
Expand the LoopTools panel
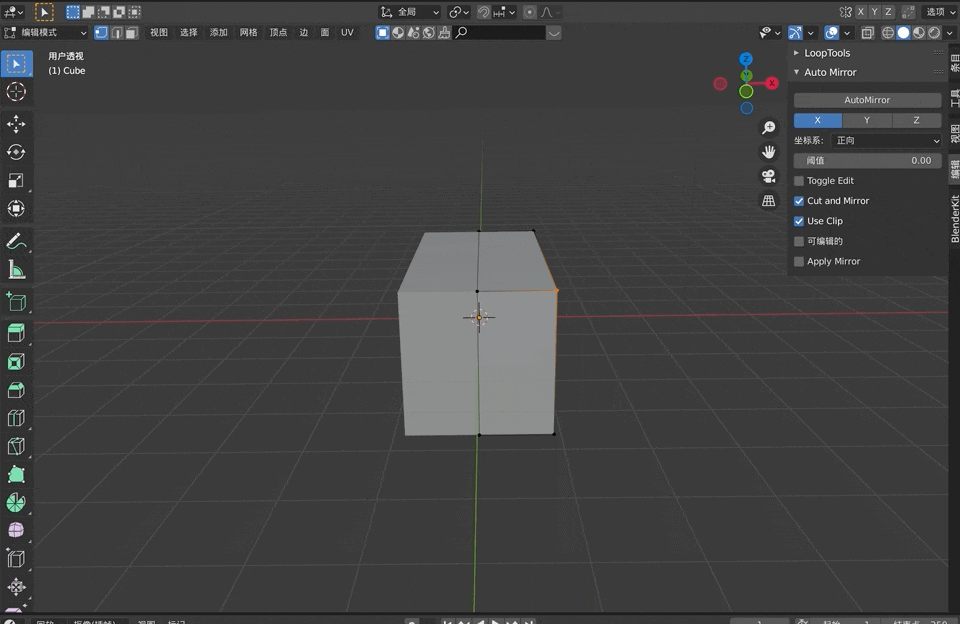[x=826, y=53]
